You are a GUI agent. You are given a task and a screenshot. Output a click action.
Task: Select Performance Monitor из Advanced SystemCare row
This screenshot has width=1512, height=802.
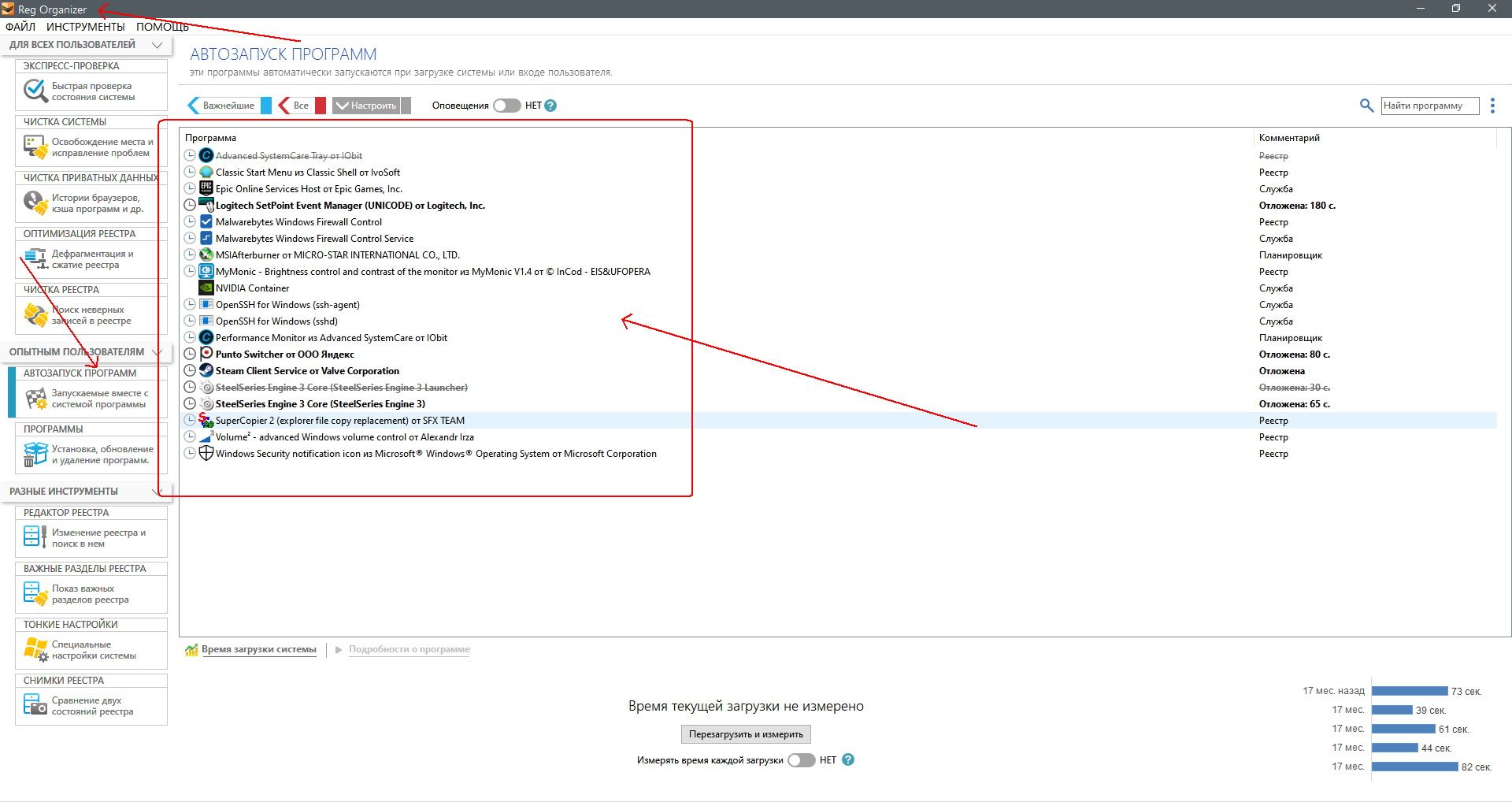click(838, 337)
